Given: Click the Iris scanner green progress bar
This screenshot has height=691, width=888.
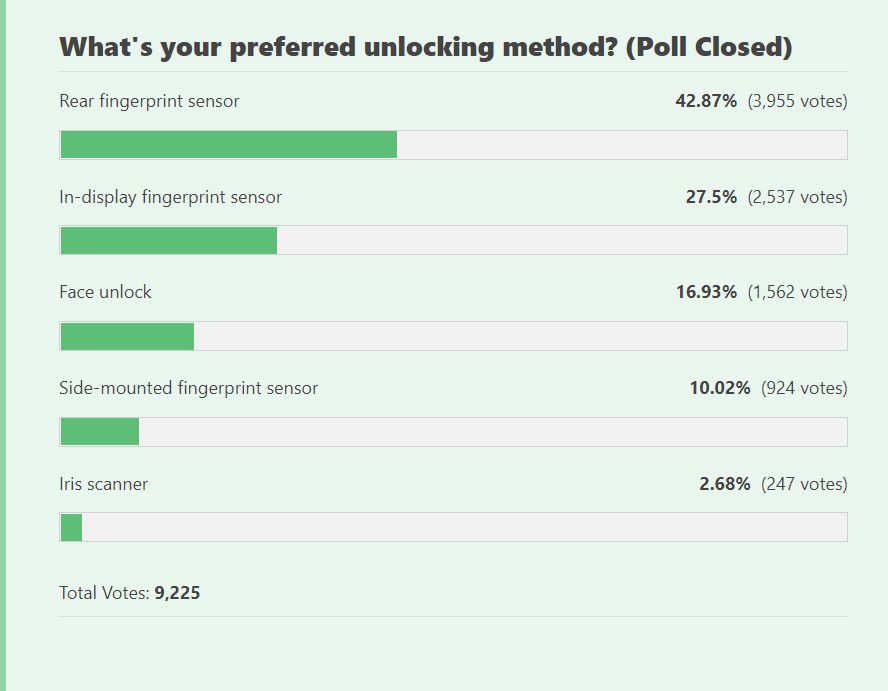Looking at the screenshot, I should point(71,527).
